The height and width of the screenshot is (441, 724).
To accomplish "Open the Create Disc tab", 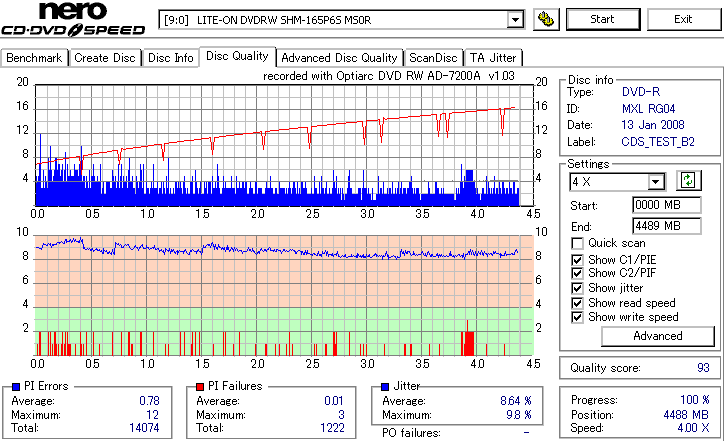I will [x=105, y=58].
